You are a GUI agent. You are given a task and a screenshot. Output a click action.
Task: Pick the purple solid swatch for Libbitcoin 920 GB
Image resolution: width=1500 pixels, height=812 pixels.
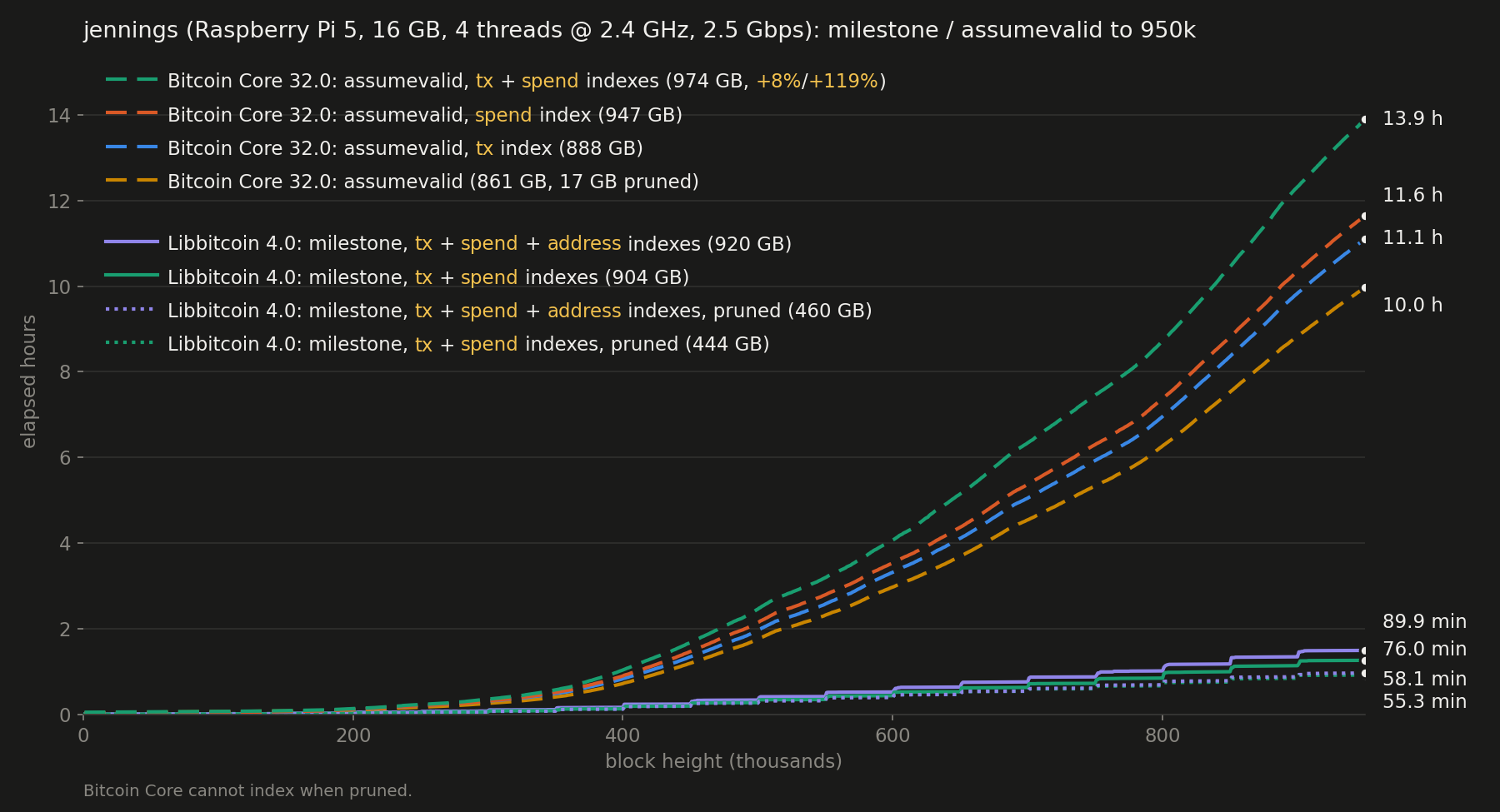(x=132, y=242)
